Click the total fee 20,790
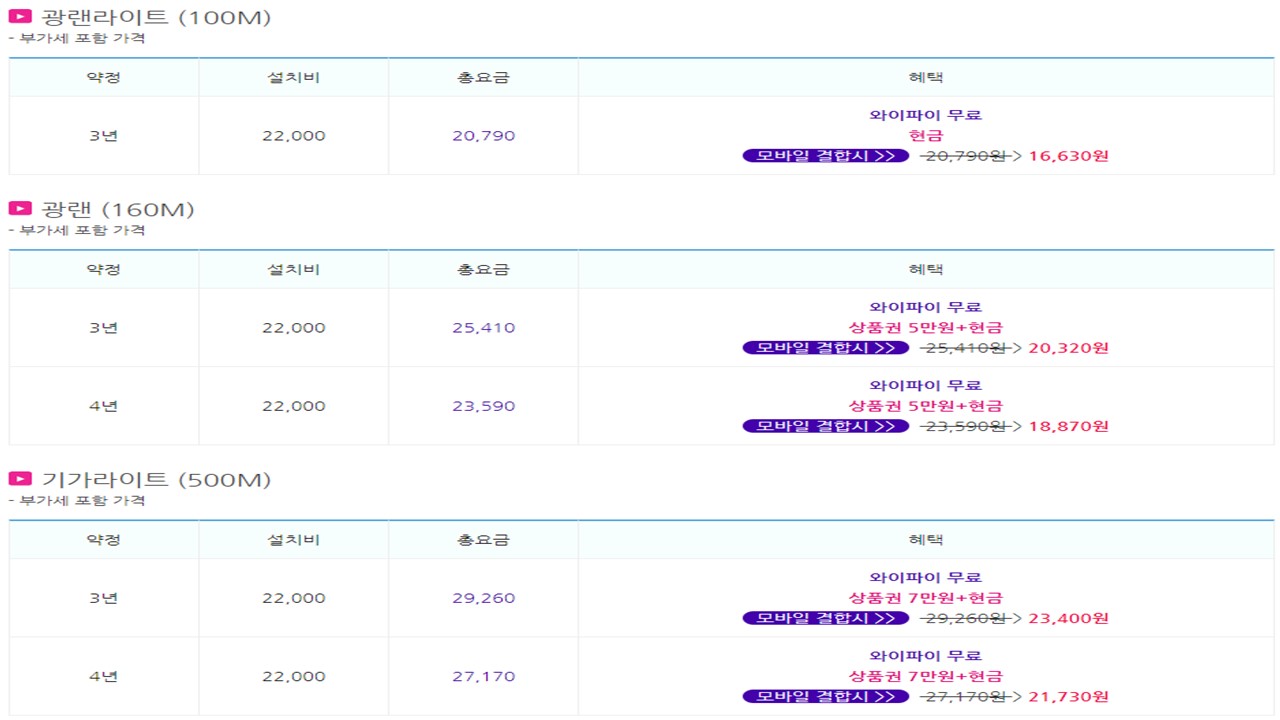The image size is (1280, 720). 484,136
